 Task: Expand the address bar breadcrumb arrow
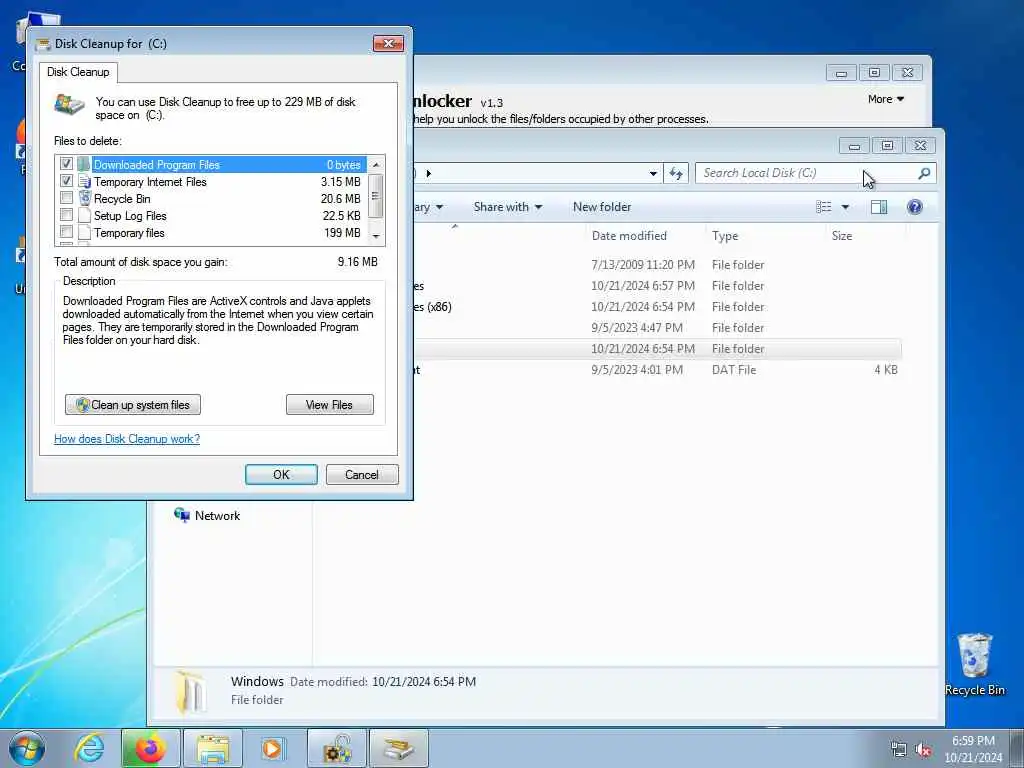(428, 173)
